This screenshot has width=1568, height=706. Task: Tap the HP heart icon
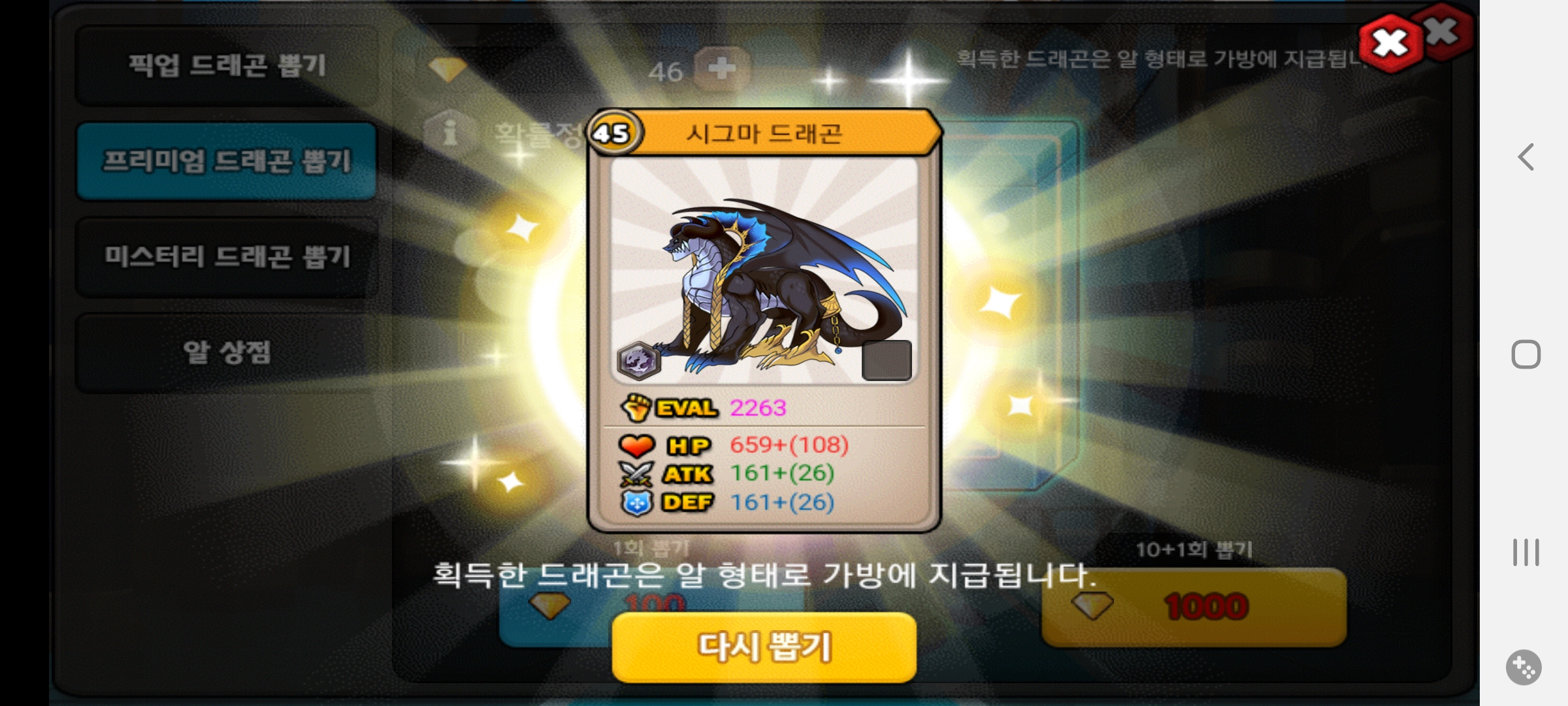coord(636,446)
